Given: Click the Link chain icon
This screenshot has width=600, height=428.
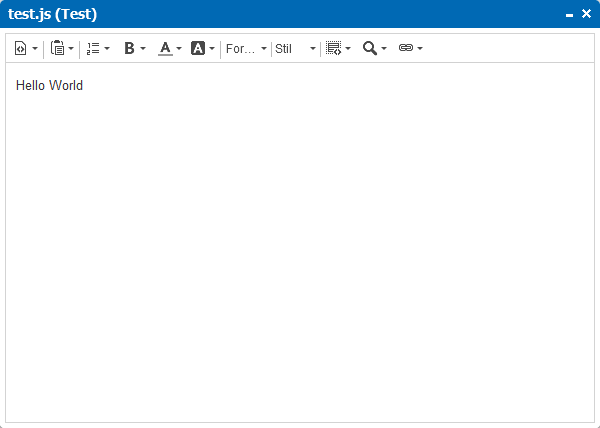Looking at the screenshot, I should pos(406,48).
